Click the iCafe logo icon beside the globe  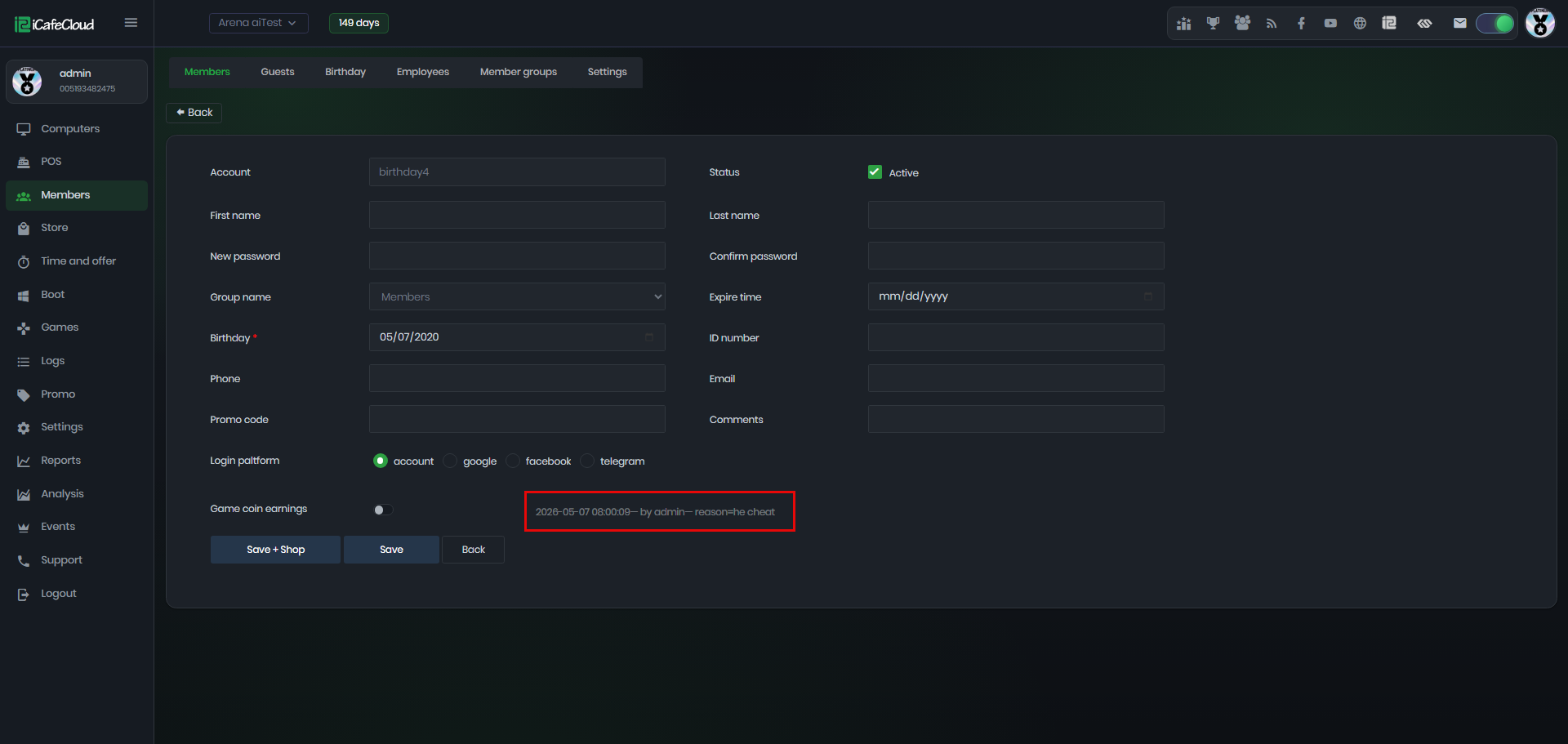[x=1389, y=24]
